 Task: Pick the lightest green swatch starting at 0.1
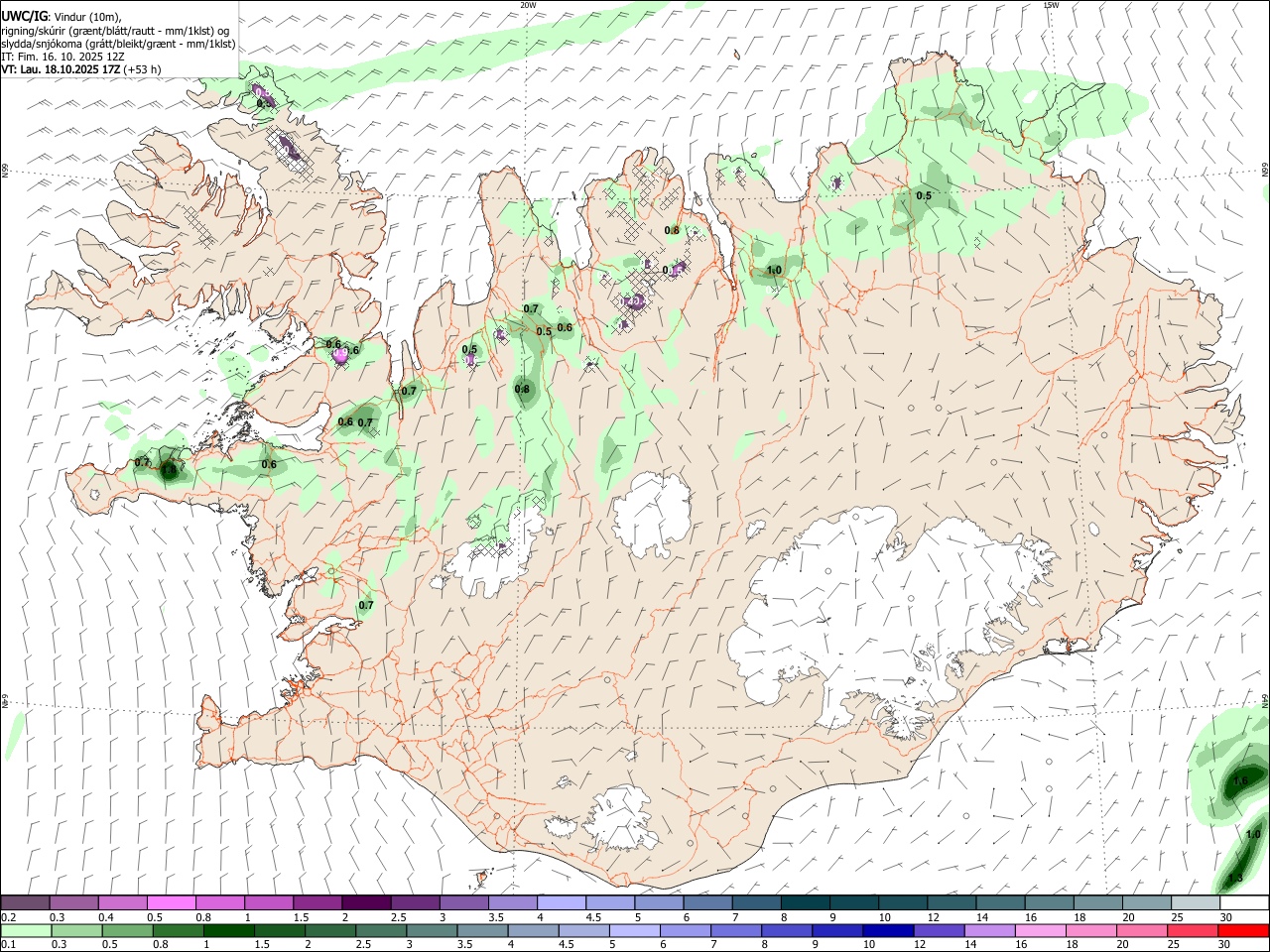pyautogui.click(x=26, y=930)
